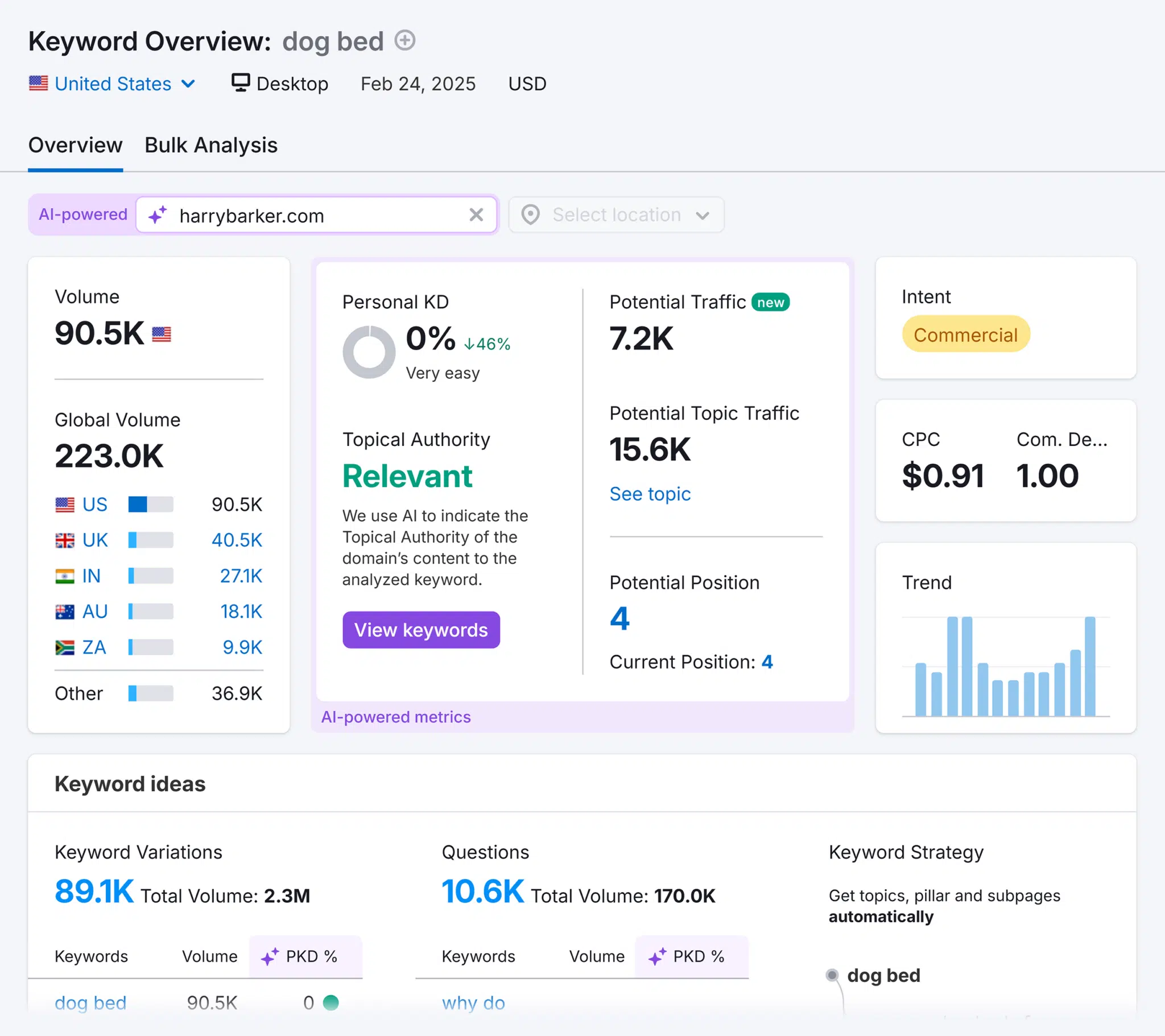1165x1036 pixels.
Task: Open the why do question link
Action: pyautogui.click(x=473, y=1003)
